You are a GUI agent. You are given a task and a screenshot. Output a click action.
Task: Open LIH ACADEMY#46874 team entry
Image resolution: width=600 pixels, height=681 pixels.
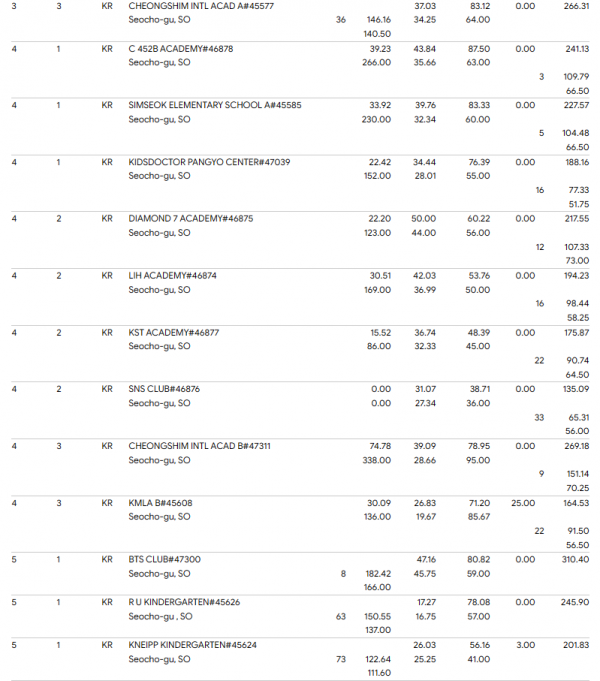pyautogui.click(x=172, y=276)
